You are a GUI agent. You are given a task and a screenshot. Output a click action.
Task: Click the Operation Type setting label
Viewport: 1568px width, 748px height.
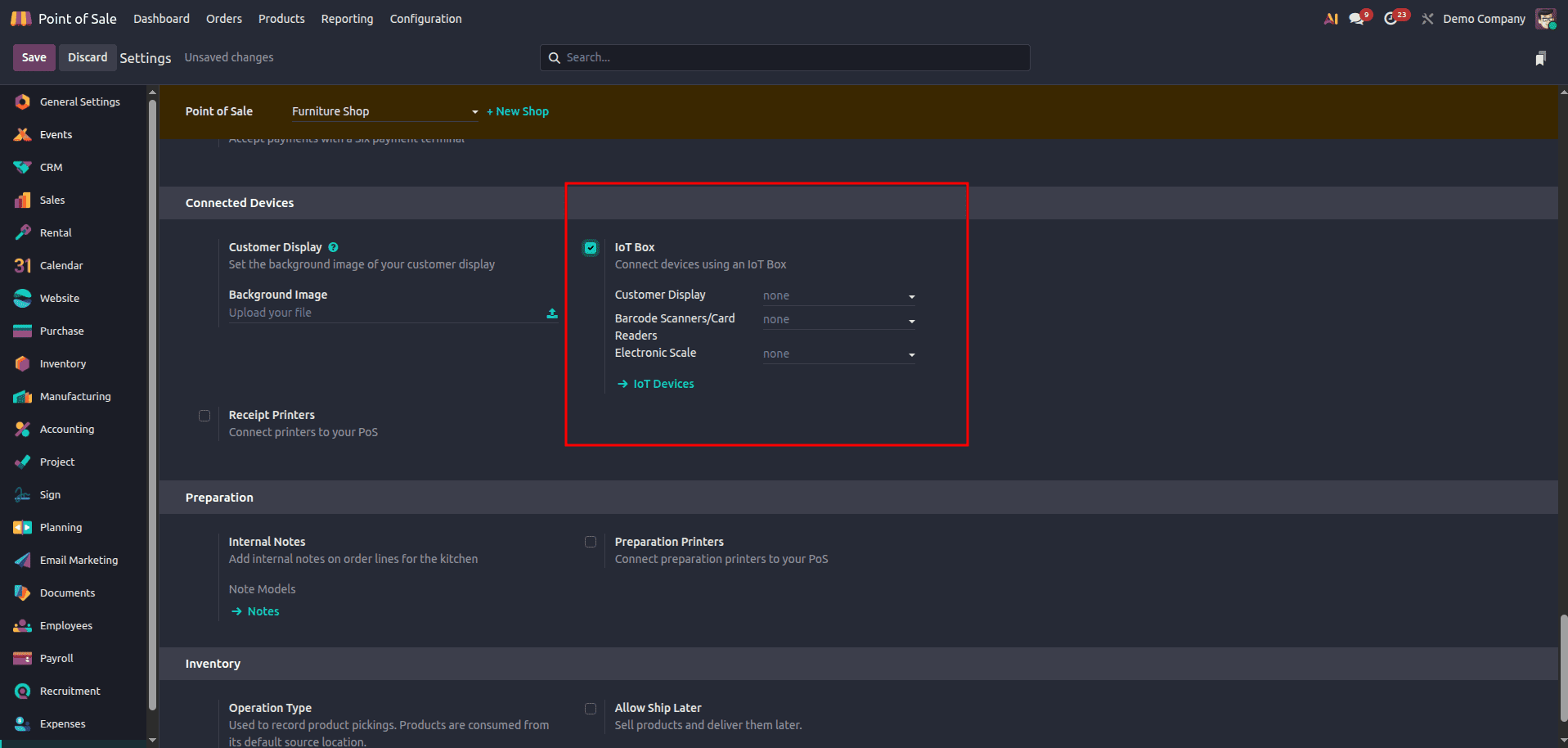(x=270, y=708)
